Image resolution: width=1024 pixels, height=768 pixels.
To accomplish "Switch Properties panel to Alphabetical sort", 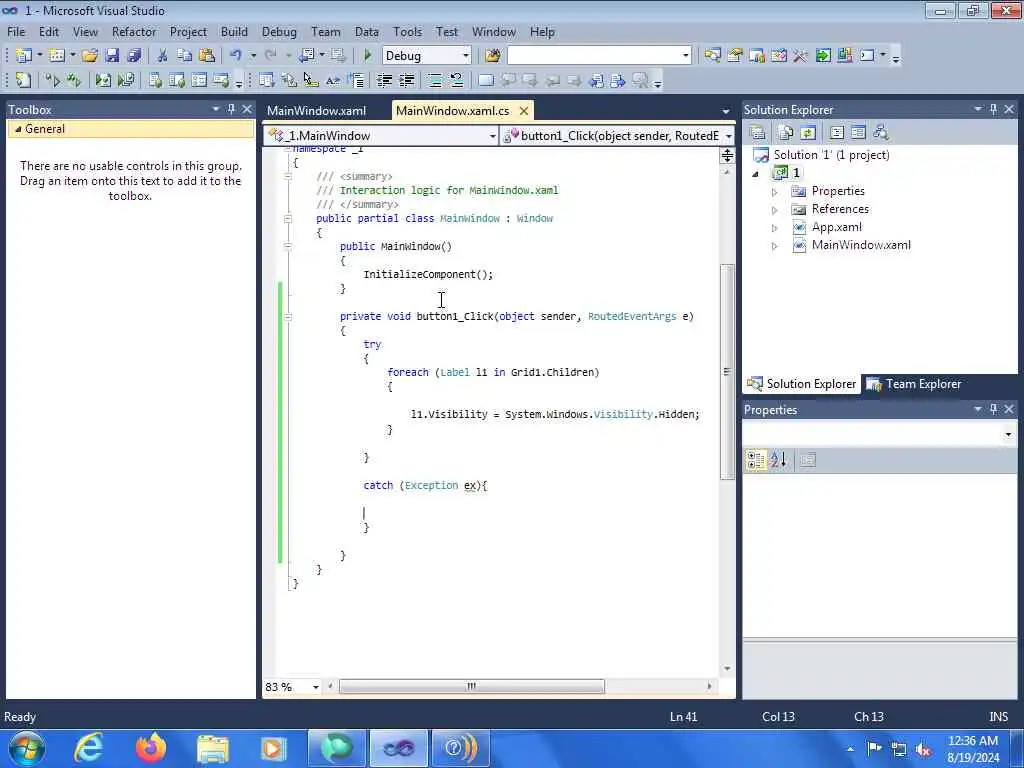I will [778, 460].
